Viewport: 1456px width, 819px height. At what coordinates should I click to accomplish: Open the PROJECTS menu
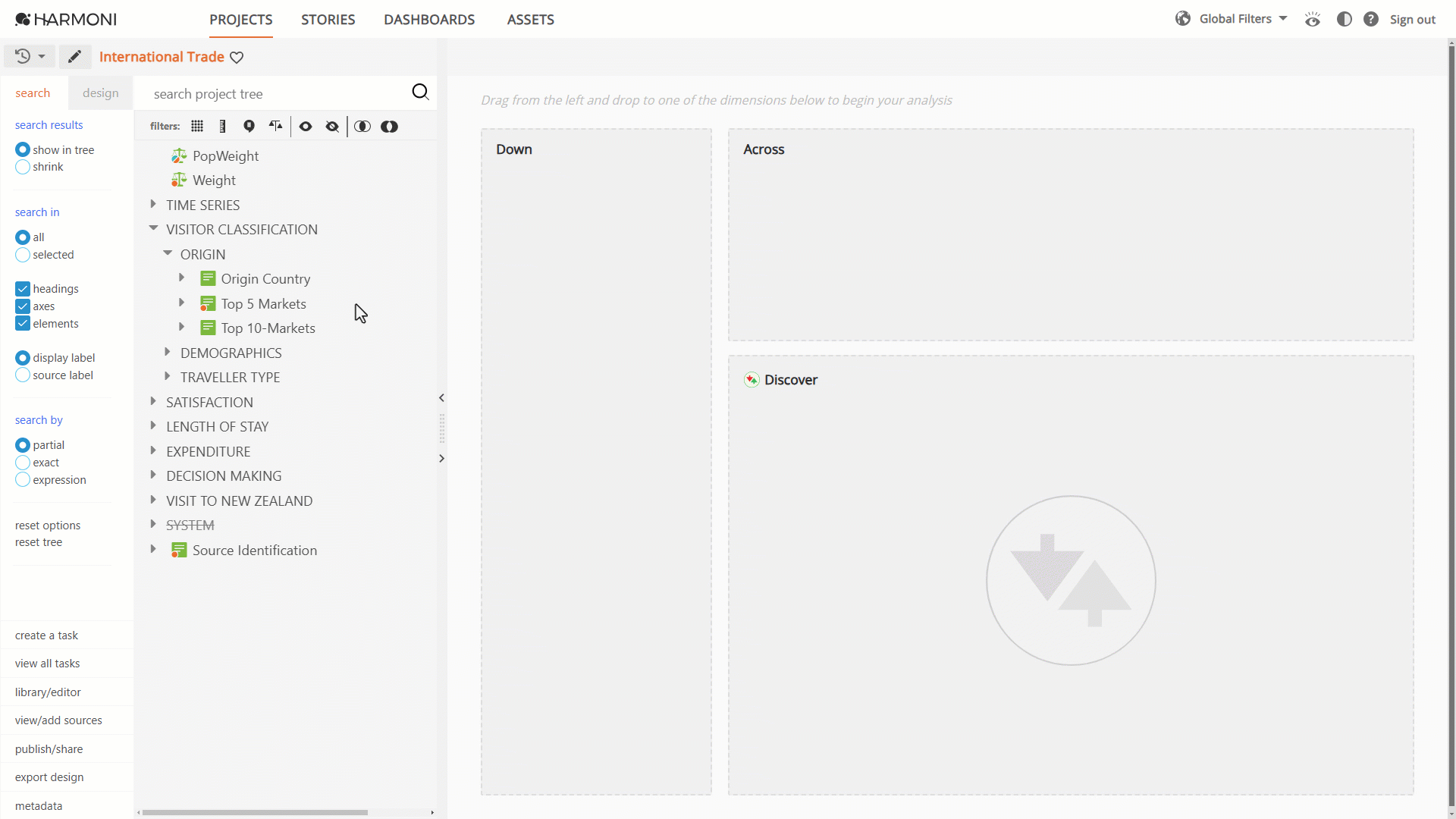tap(241, 20)
